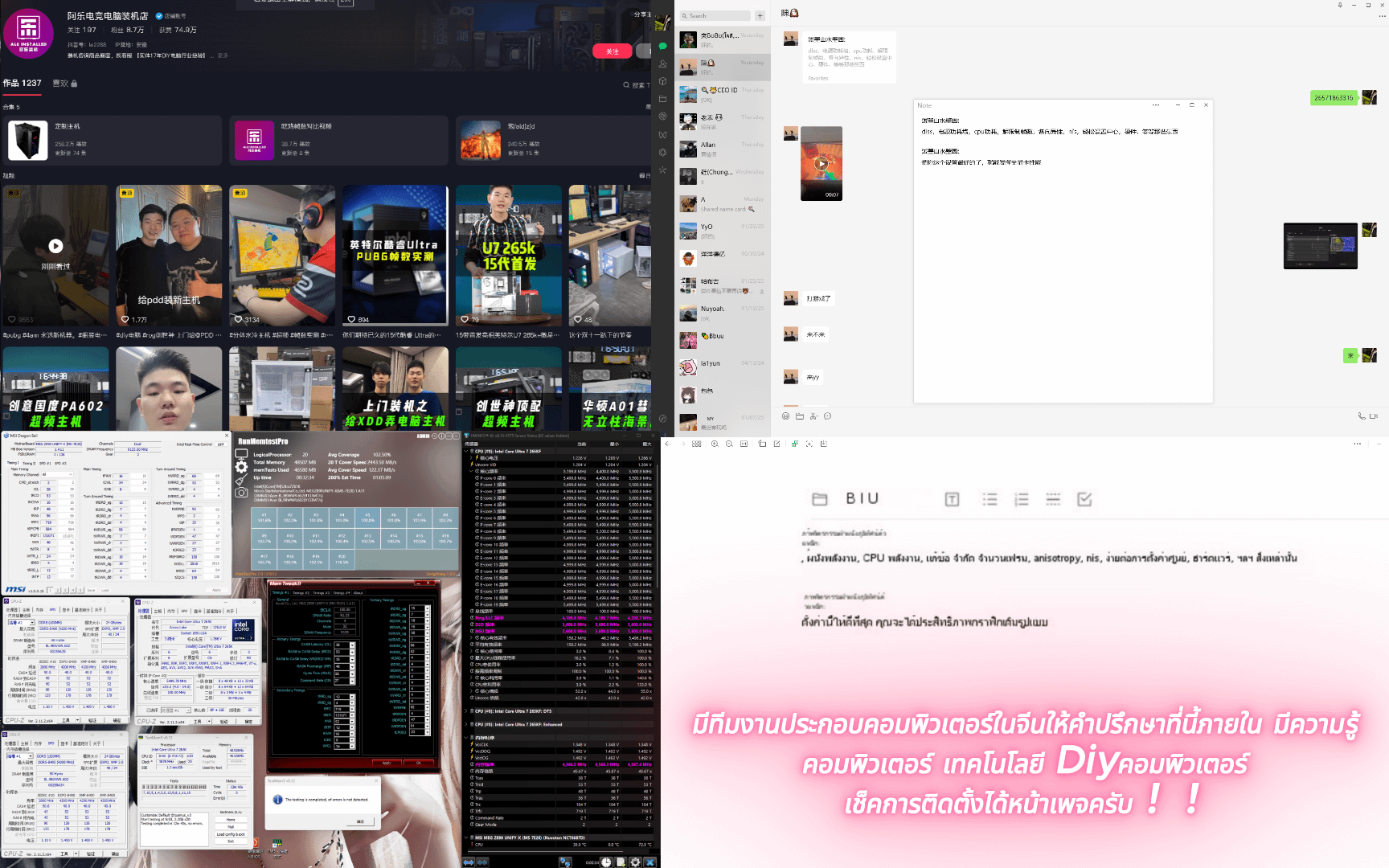Play the video message in WeChat chat

(822, 163)
